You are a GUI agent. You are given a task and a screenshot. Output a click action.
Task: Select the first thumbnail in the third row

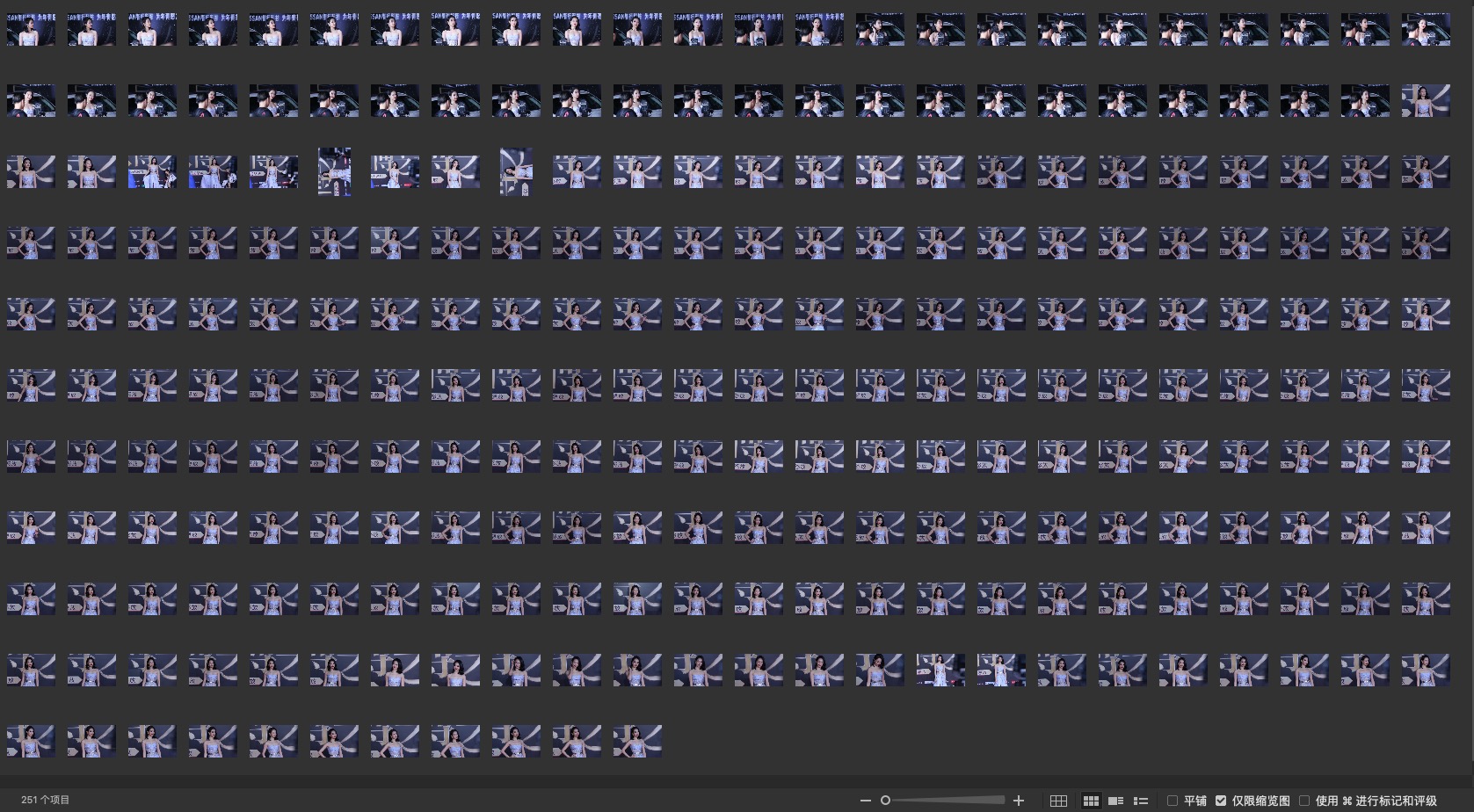point(31,171)
